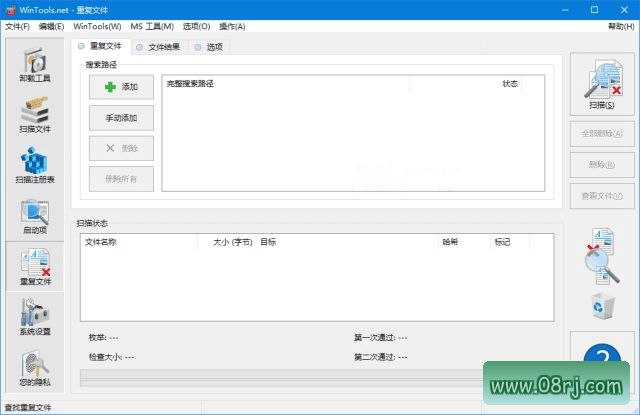Click the scan progress bar
The width and height of the screenshot is (640, 415).
[x=282, y=378]
